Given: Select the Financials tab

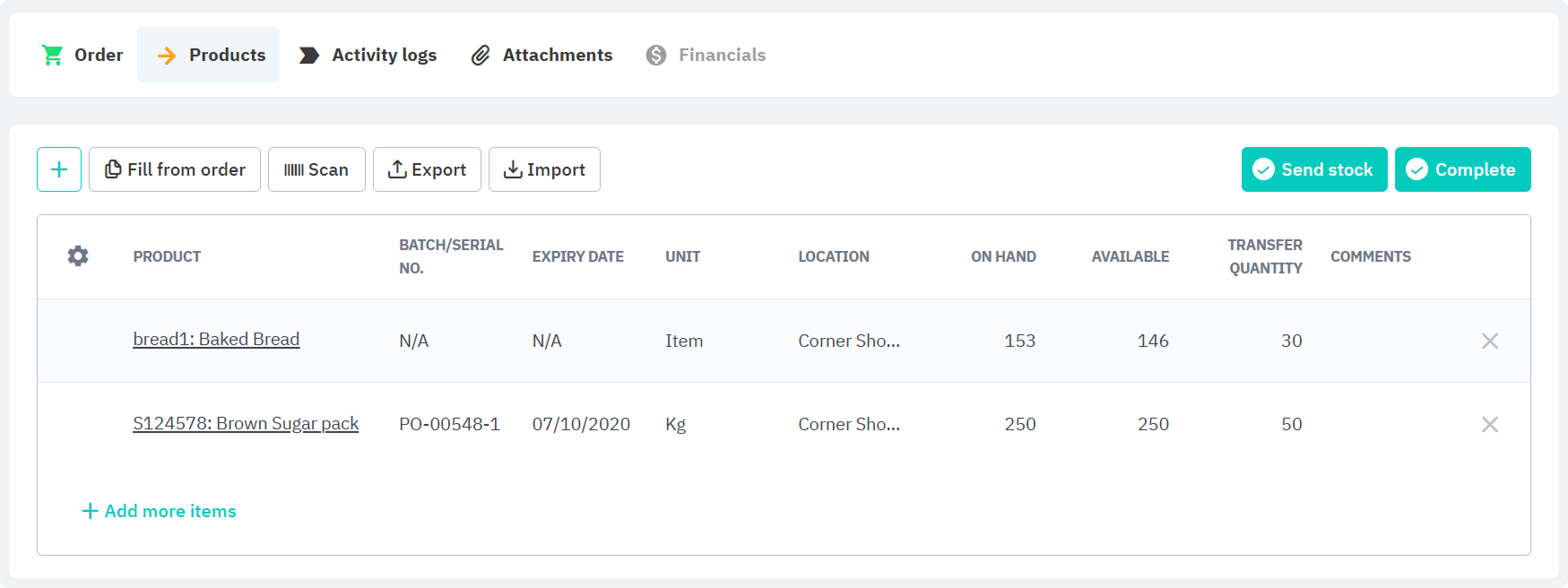Looking at the screenshot, I should (x=706, y=55).
